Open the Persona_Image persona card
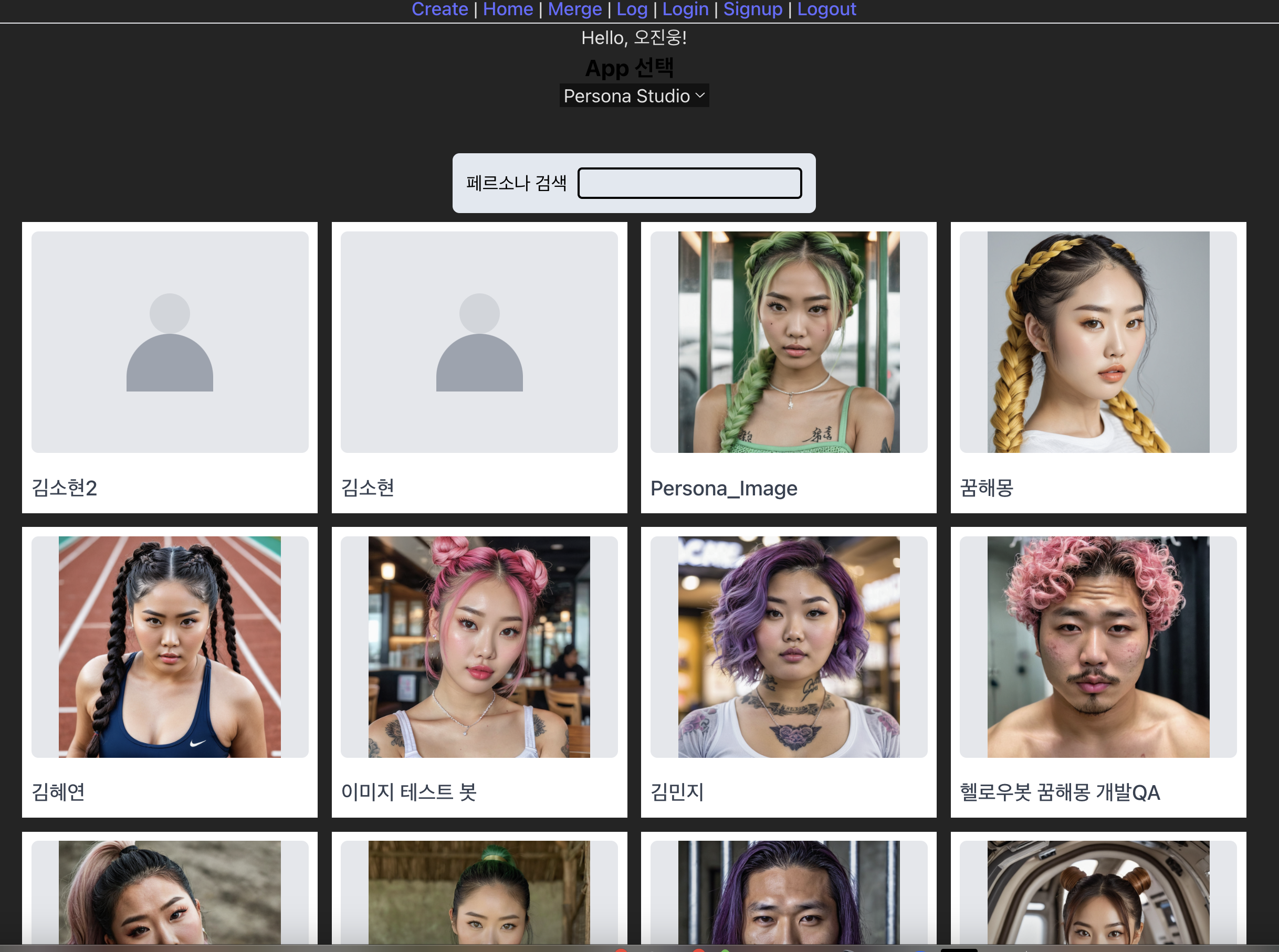1279x952 pixels. coord(789,341)
